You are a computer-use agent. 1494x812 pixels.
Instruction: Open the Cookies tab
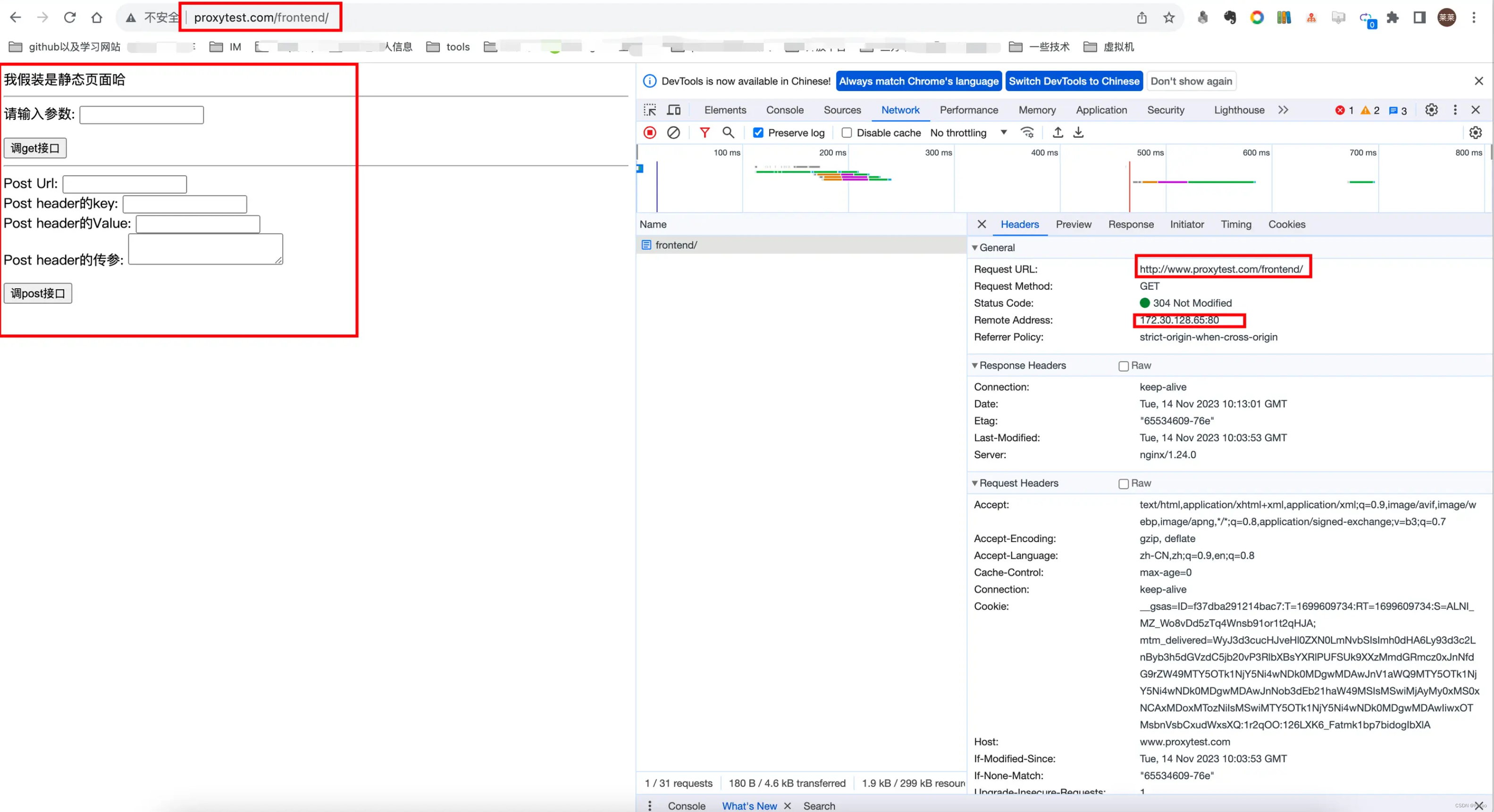coord(1286,224)
